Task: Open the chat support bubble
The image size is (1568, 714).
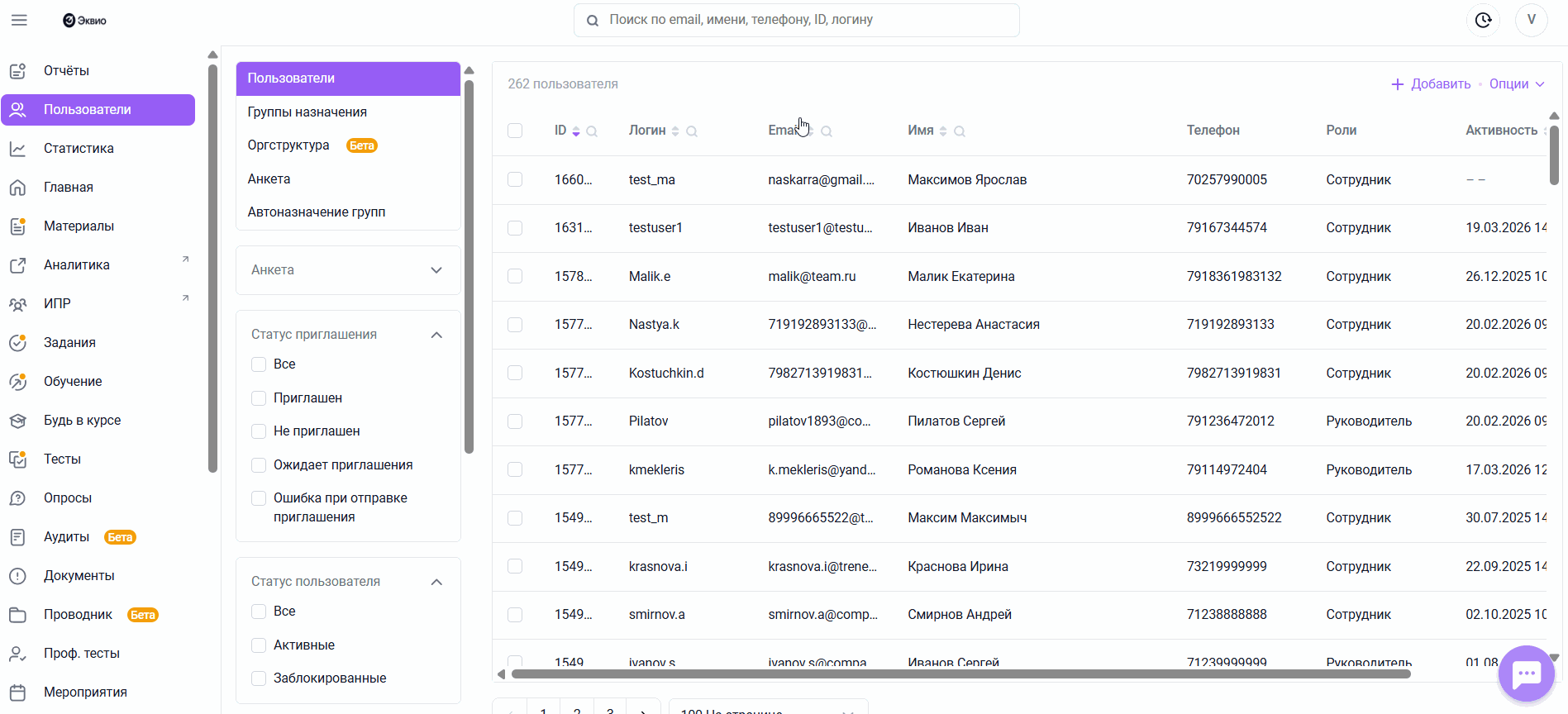Action: (x=1527, y=674)
